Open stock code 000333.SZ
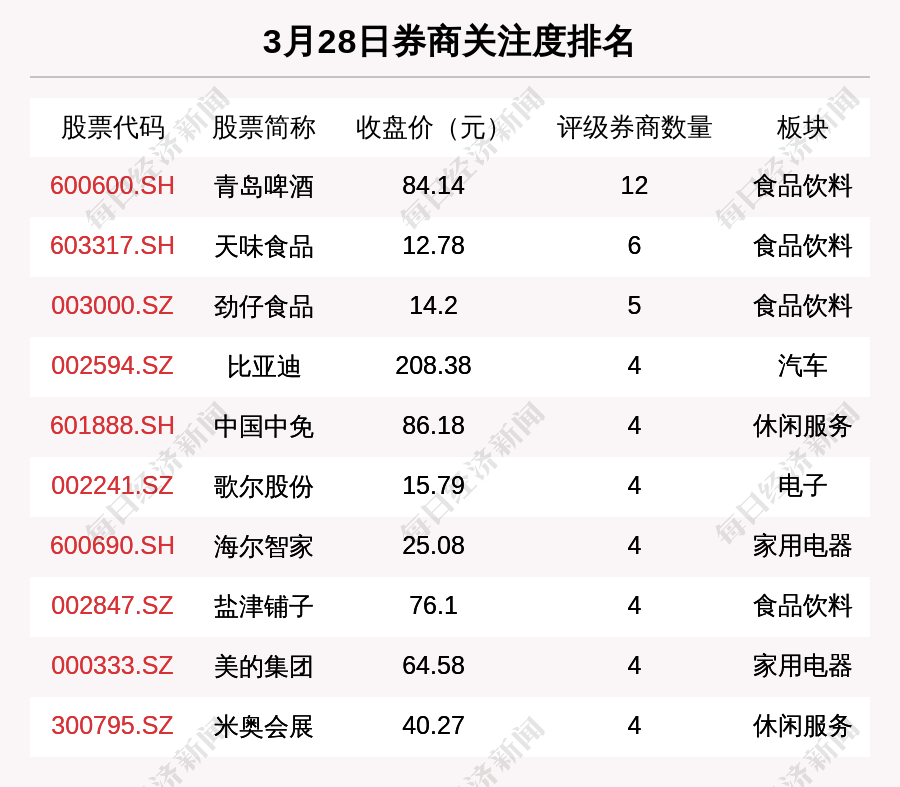The image size is (900, 787). coord(112,666)
